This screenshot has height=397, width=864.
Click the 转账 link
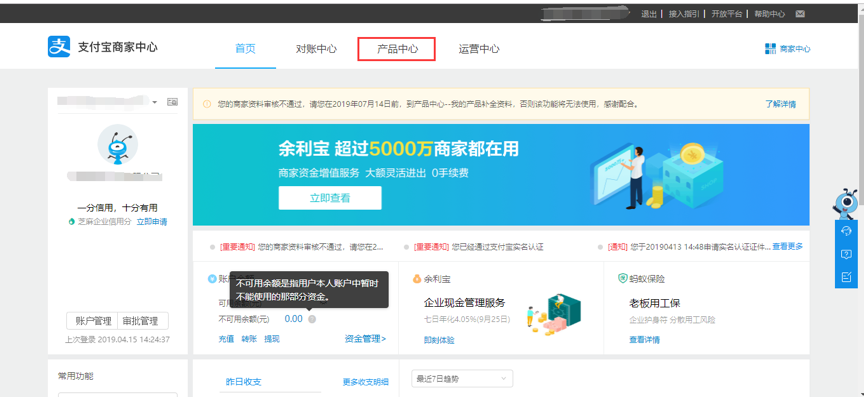(249, 339)
